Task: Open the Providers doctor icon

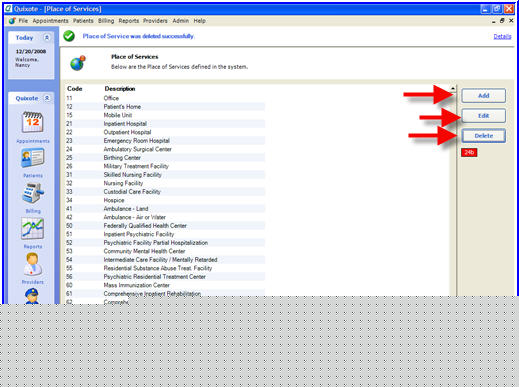Action: pos(32,264)
